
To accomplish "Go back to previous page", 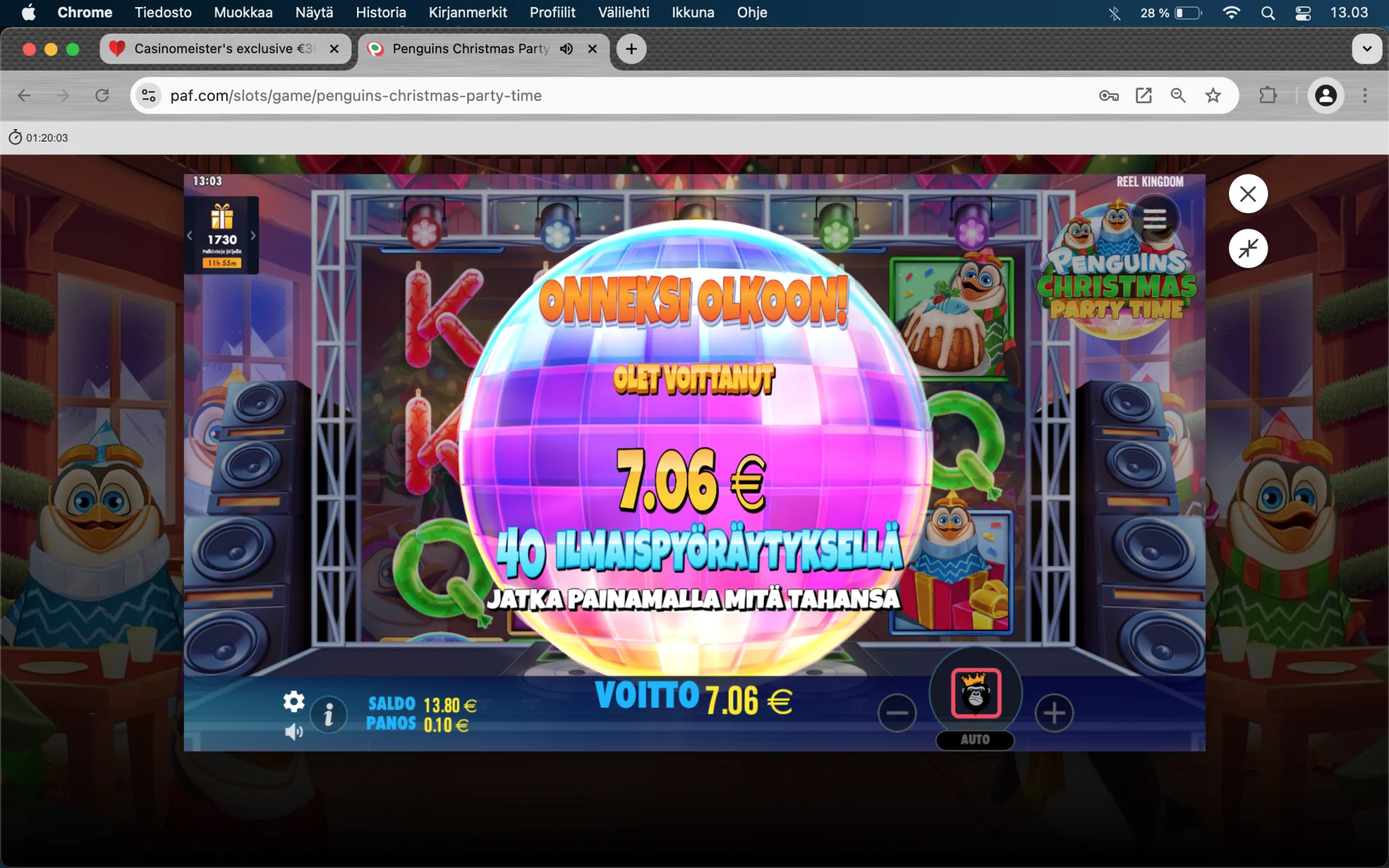I will point(25,95).
